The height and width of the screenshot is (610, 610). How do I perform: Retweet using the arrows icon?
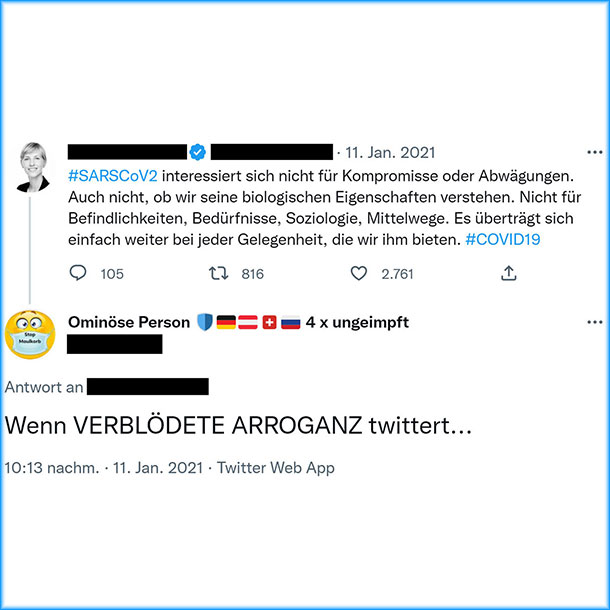point(218,273)
